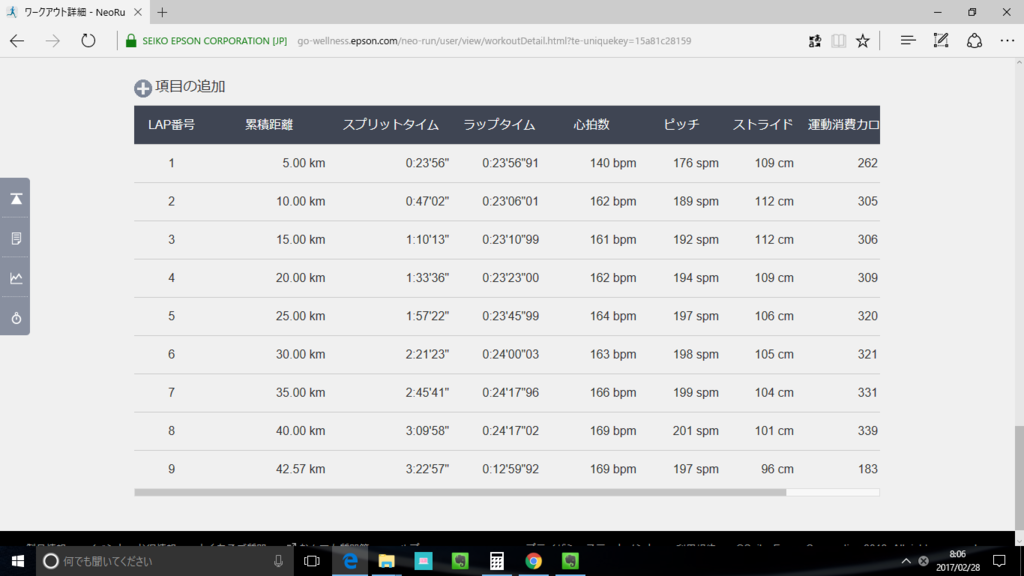This screenshot has width=1024, height=576.
Task: Open Edge more actions menu
Action: click(x=1007, y=40)
